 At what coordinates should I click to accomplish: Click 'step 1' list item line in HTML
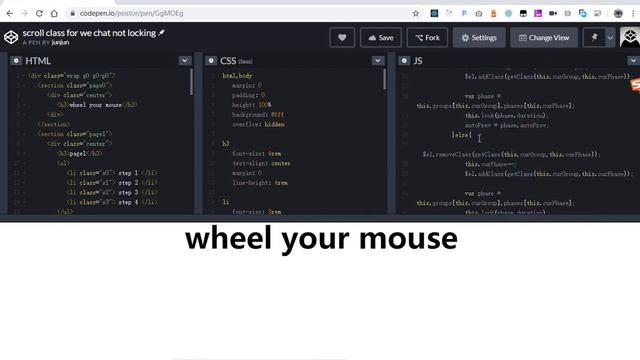coord(112,173)
